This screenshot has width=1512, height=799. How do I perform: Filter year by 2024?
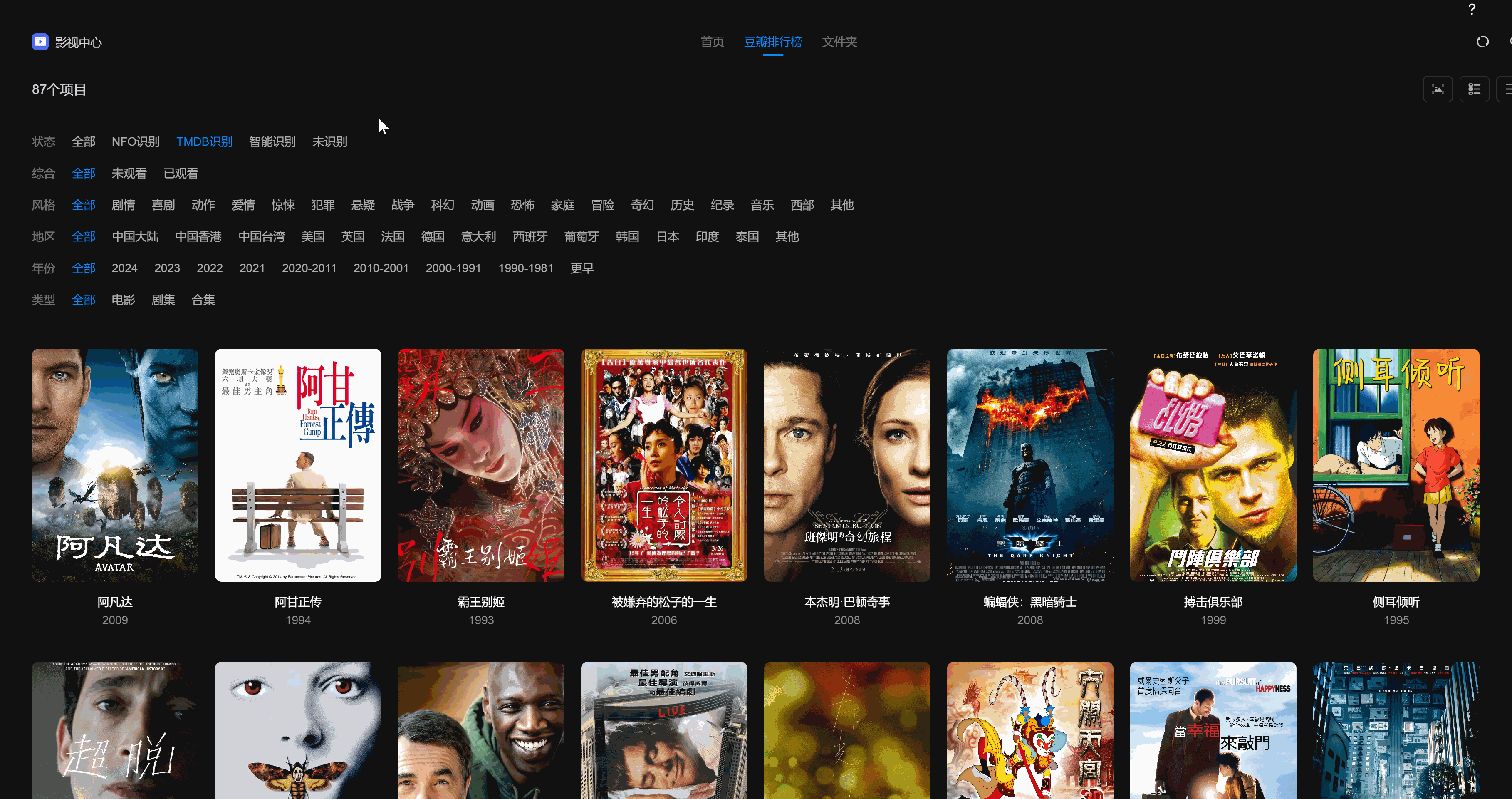point(124,268)
